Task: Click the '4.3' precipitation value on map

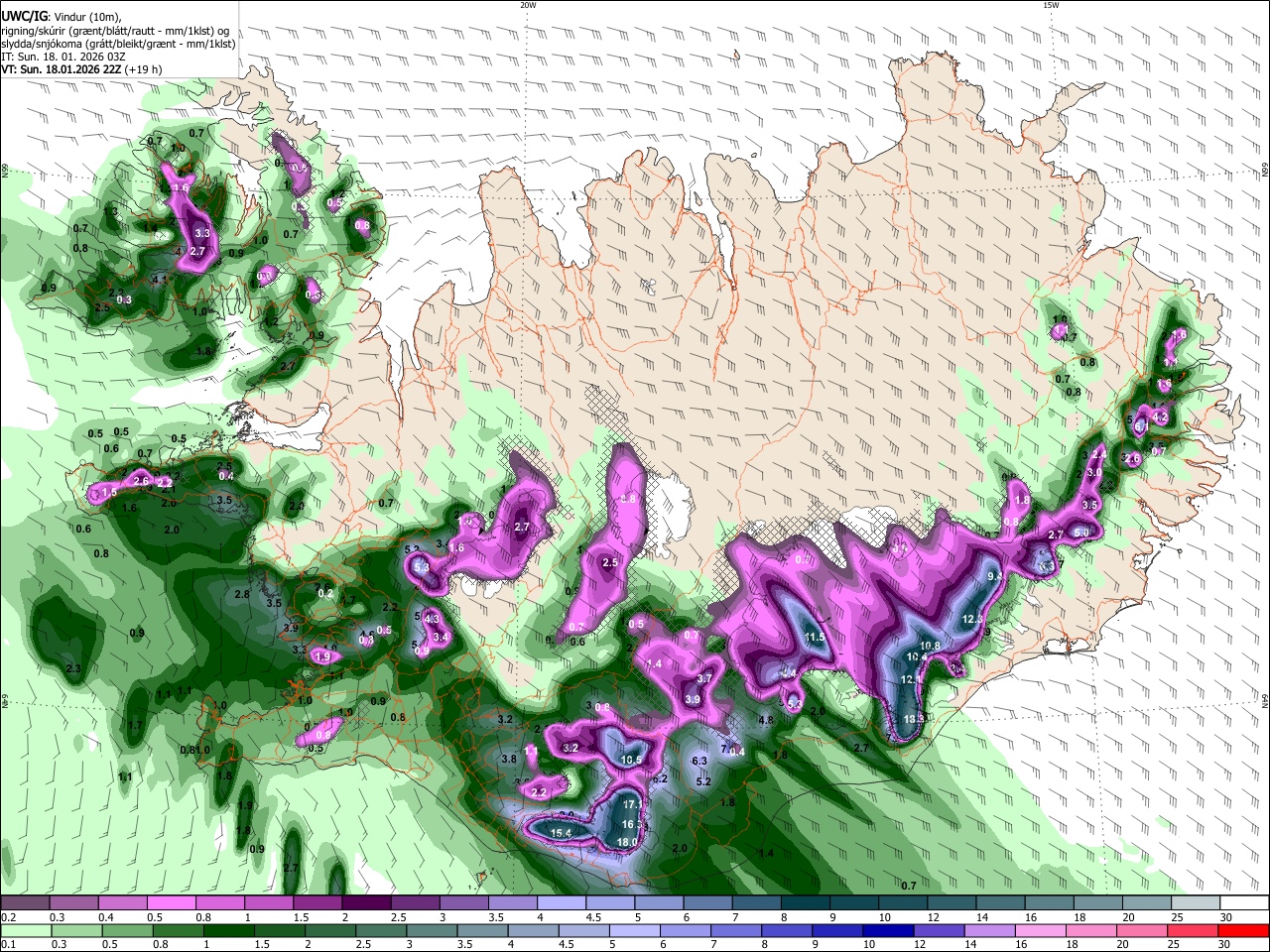Action: click(x=432, y=619)
